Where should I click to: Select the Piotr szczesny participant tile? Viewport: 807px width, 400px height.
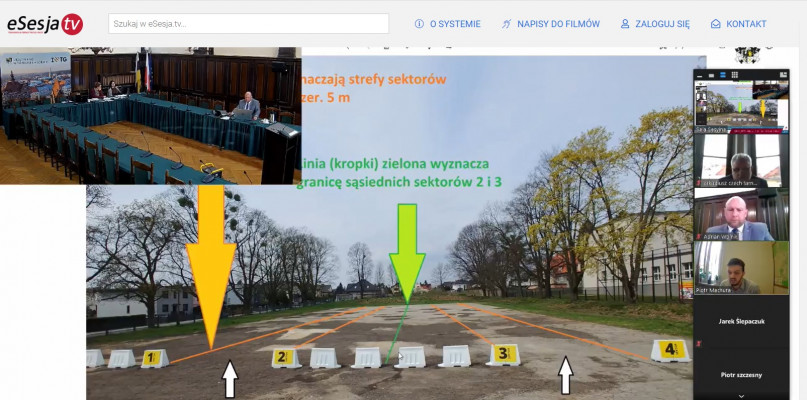(741, 375)
